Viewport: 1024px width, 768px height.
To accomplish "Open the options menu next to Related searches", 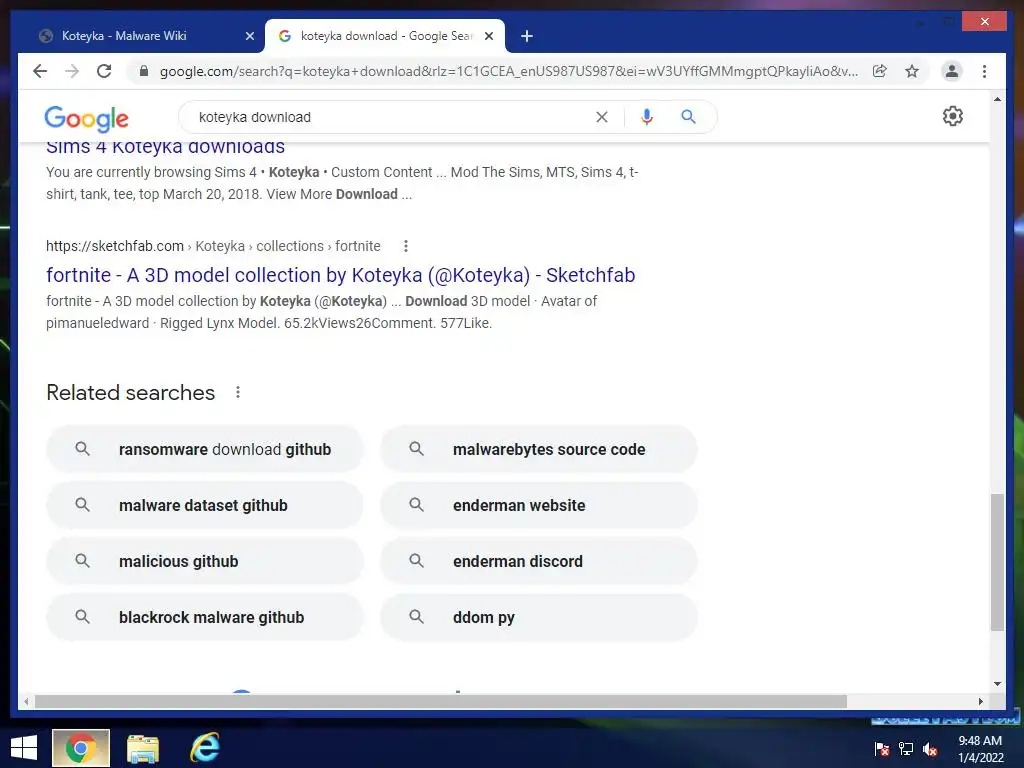I will (238, 392).
